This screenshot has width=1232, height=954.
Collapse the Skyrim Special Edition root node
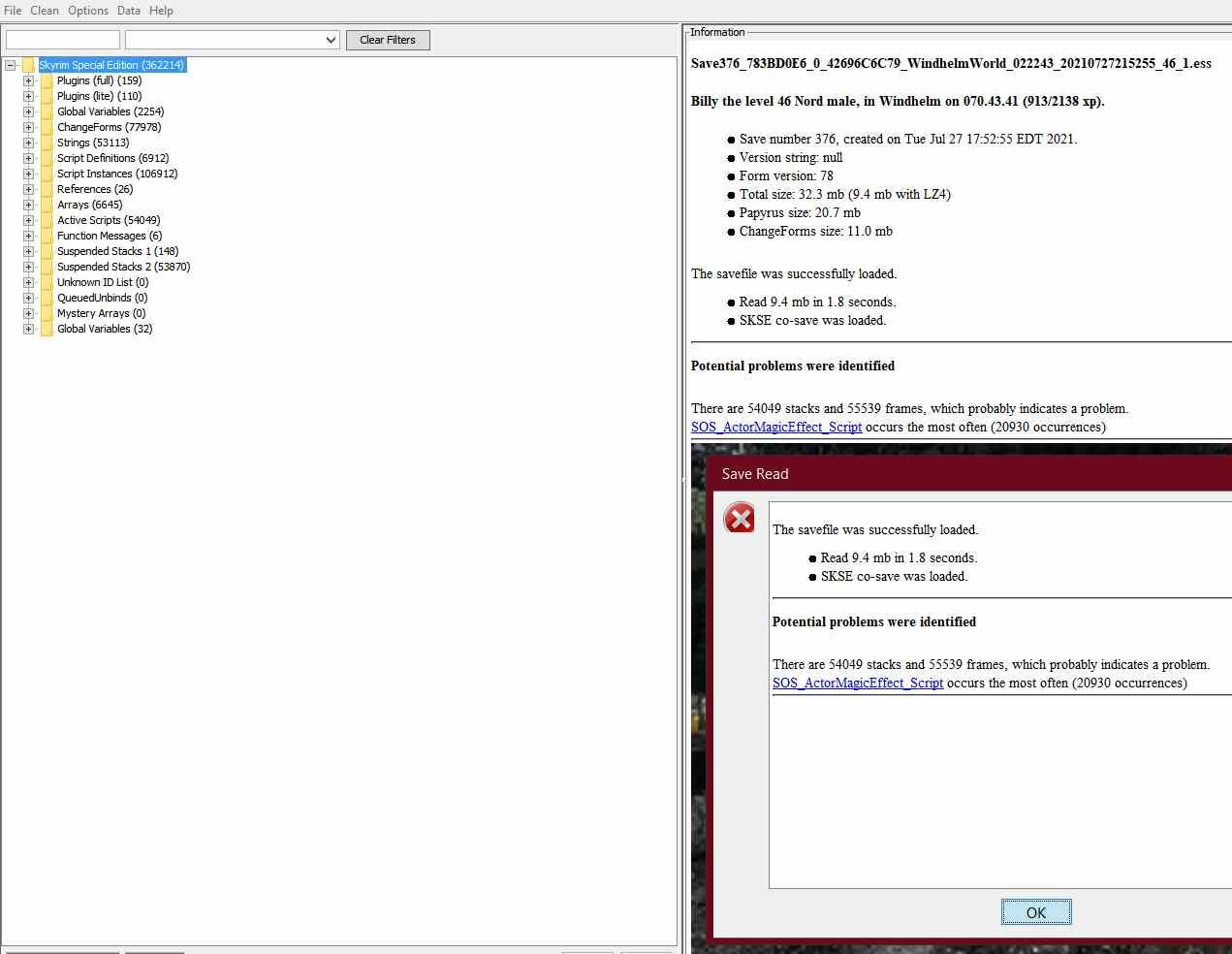(11, 65)
